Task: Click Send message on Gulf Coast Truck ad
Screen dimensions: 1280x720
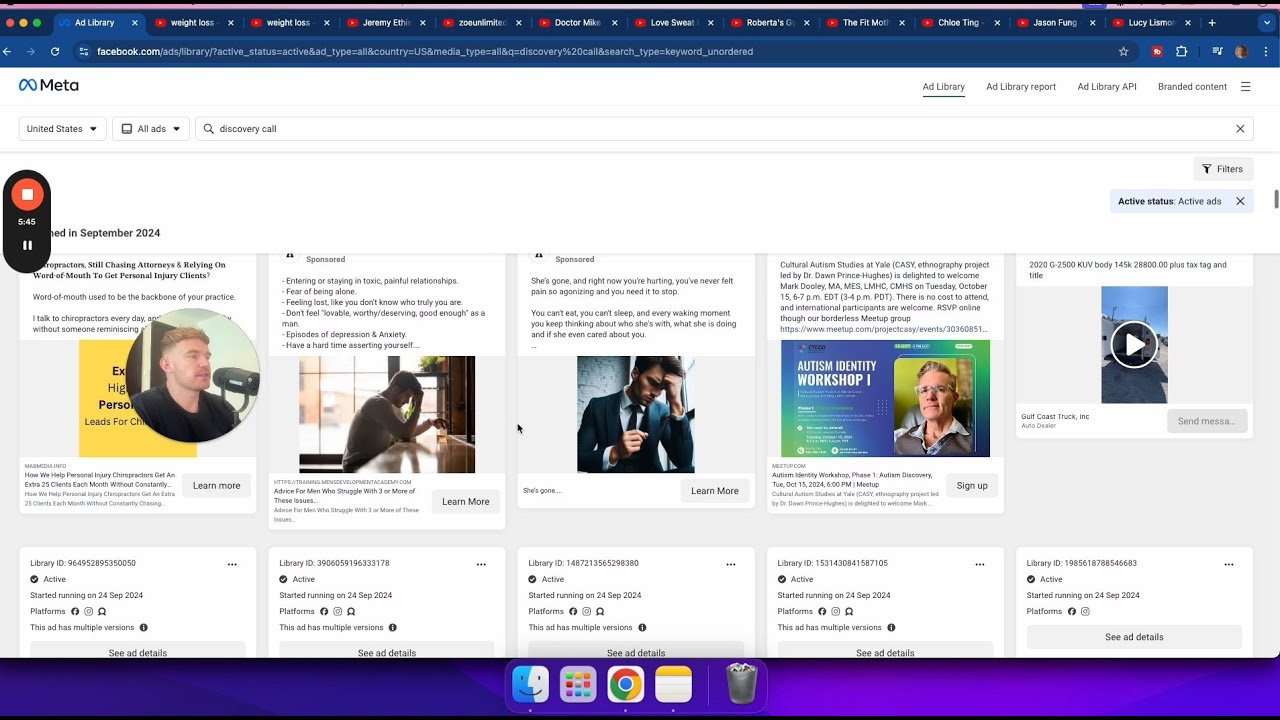Action: [x=1207, y=421]
